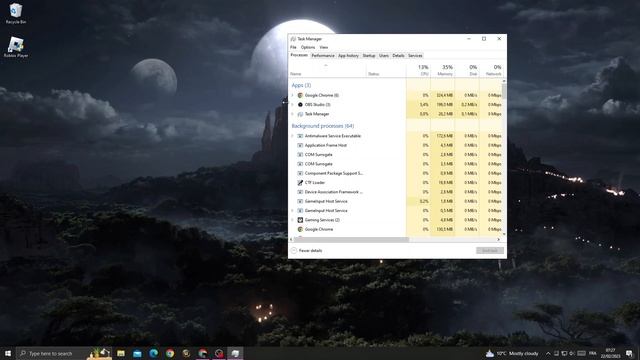Click the volume icon in system tray
This screenshot has height=360, width=640.
[x=572, y=353]
